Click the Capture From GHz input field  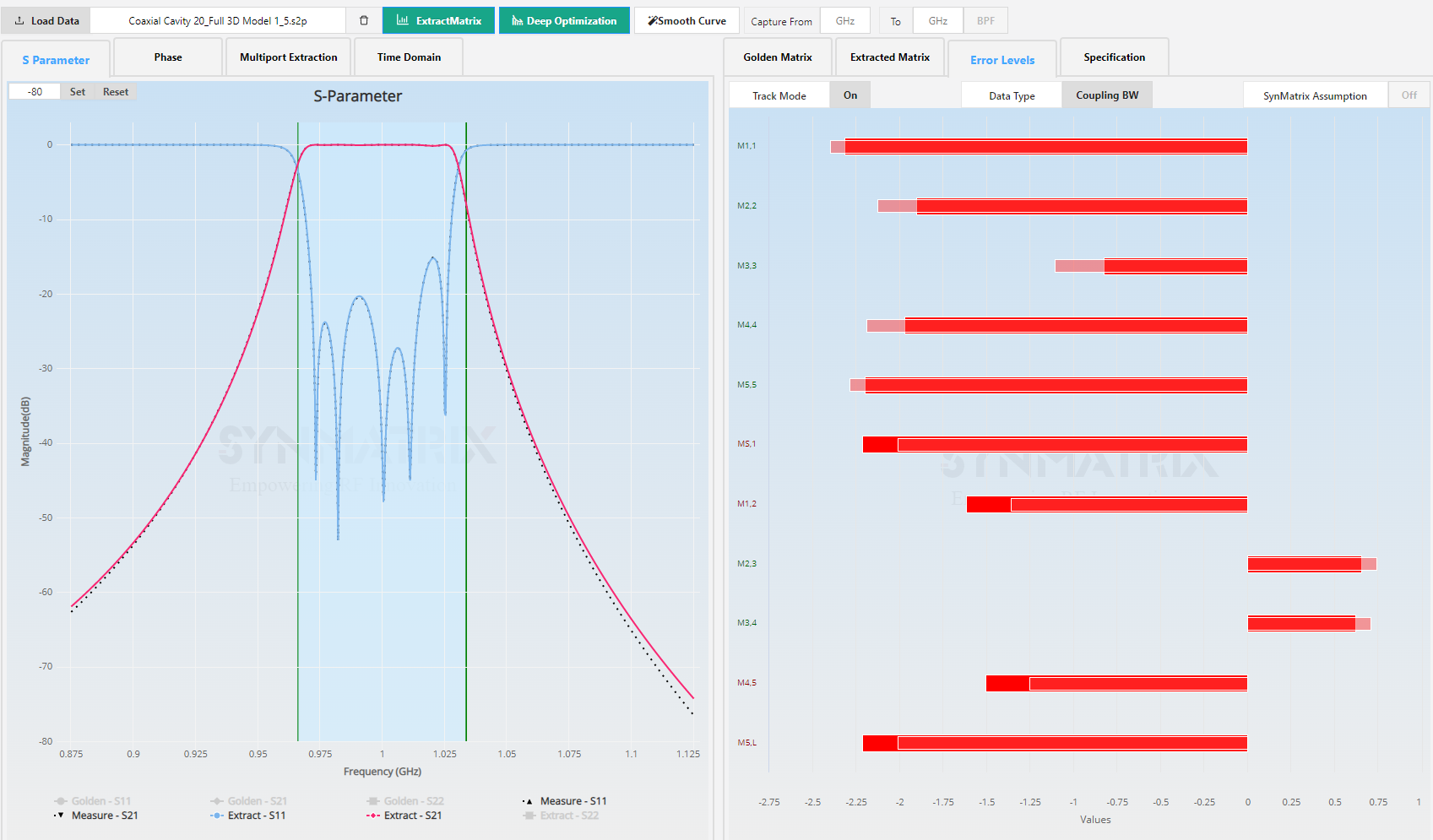point(845,21)
